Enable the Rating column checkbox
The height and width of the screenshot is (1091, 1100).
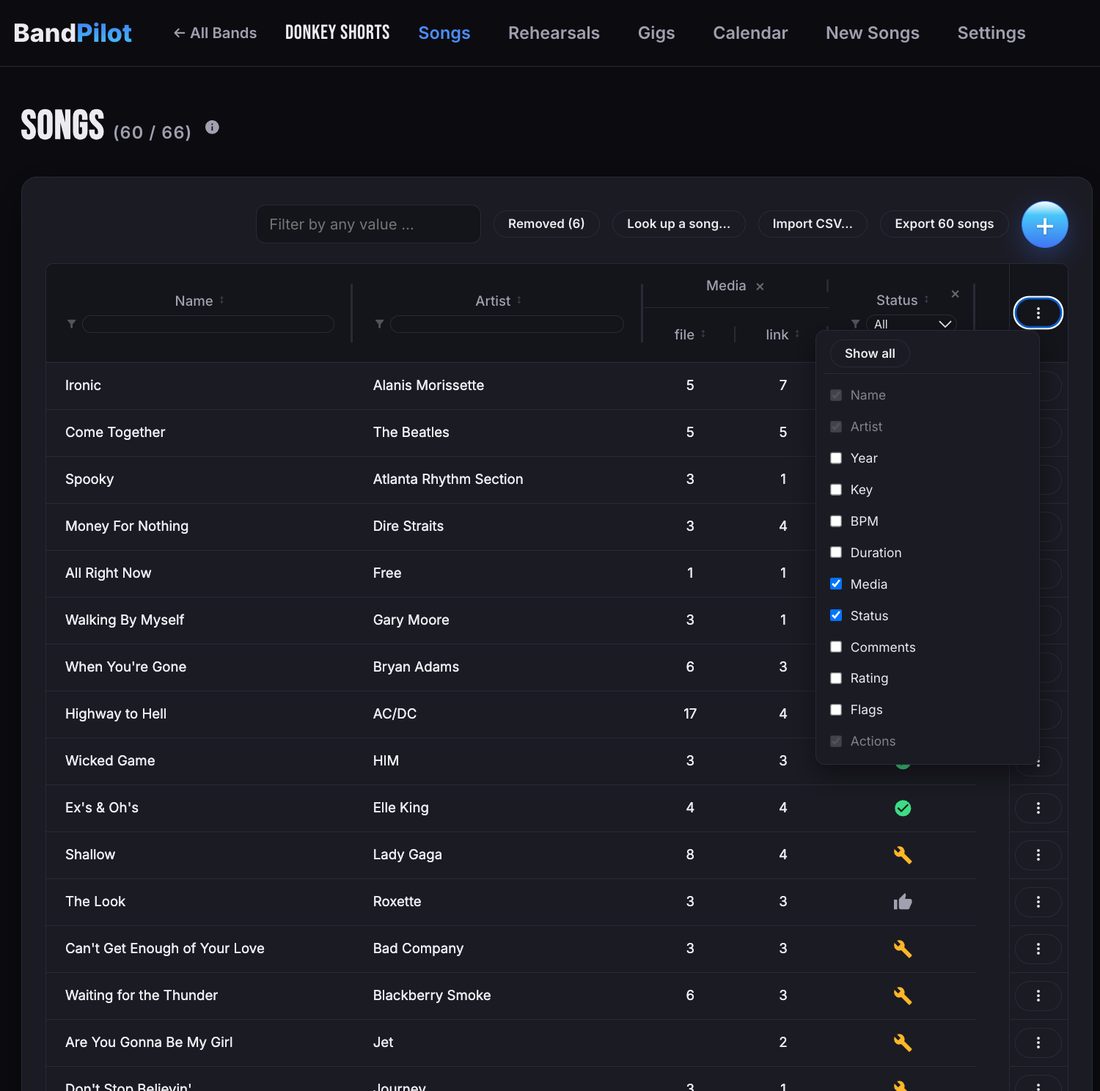[x=836, y=678]
